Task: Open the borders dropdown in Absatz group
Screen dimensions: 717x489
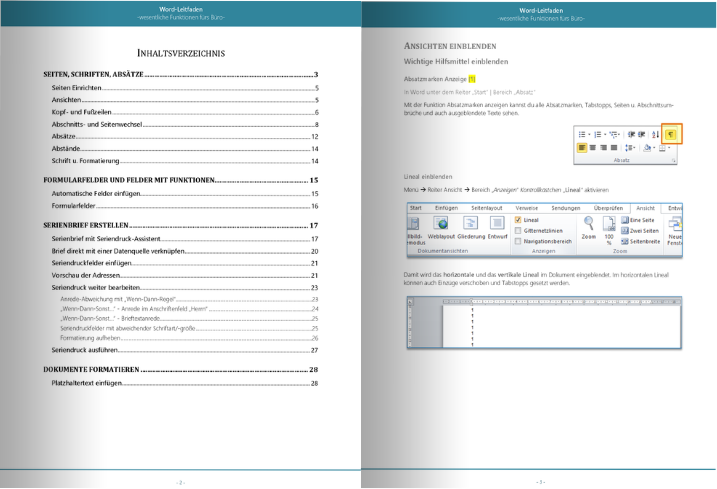Action: click(669, 148)
